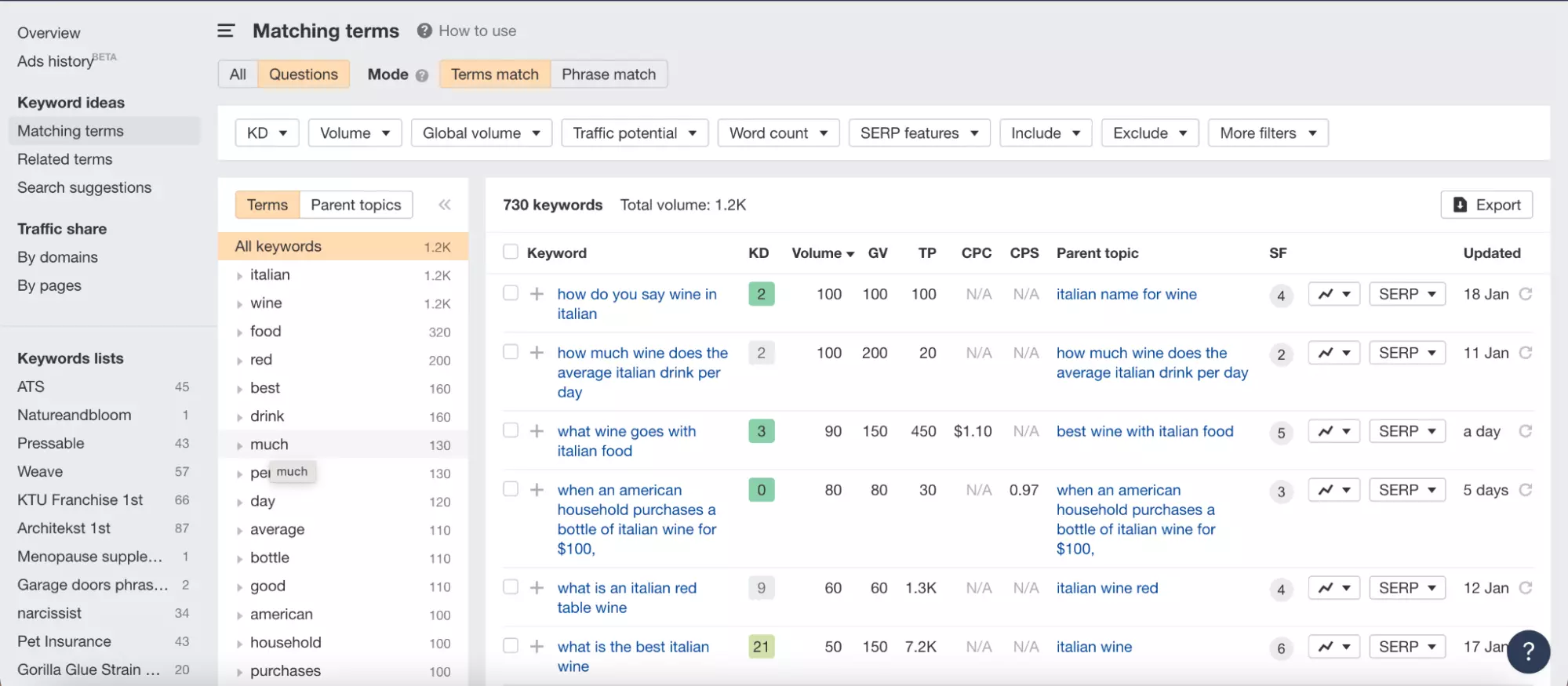
Task: Open trend chart for 'how do you say wine in italian'
Action: point(1333,294)
